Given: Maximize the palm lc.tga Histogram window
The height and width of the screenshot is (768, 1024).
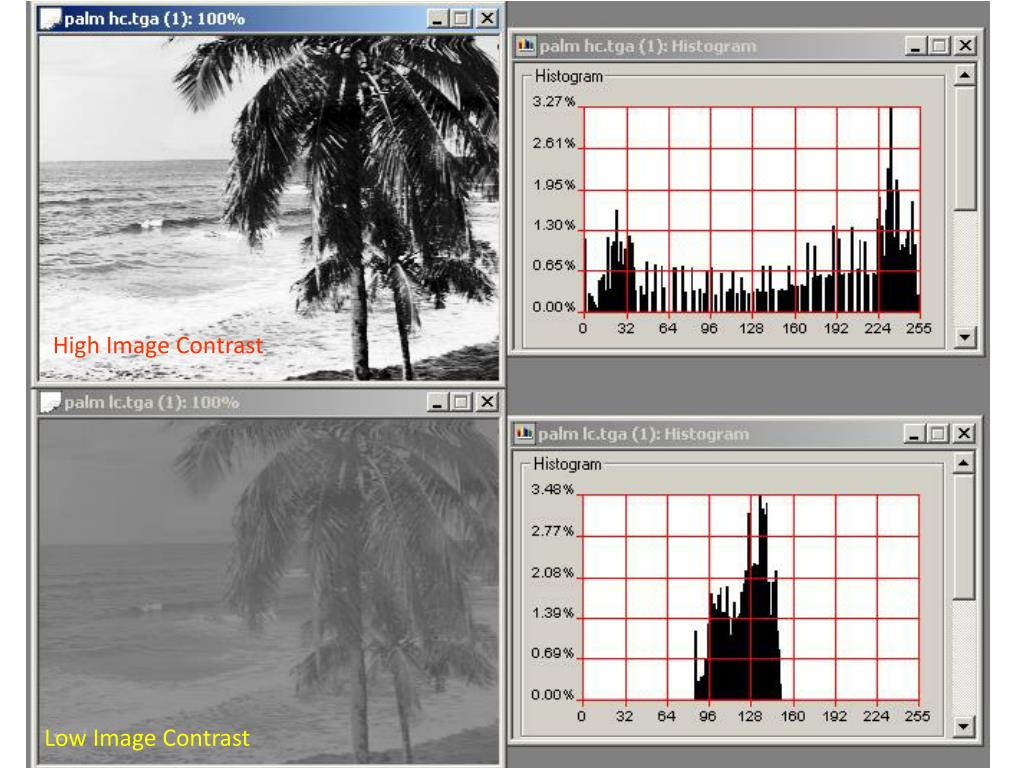Looking at the screenshot, I should pyautogui.click(x=938, y=434).
